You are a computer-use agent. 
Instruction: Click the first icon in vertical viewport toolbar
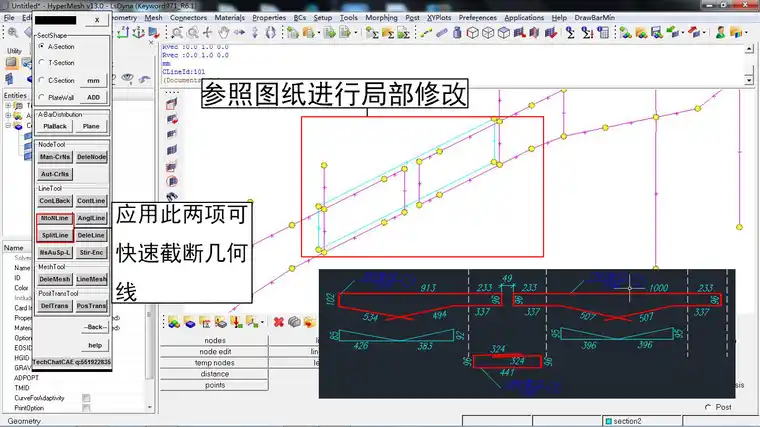172,104
